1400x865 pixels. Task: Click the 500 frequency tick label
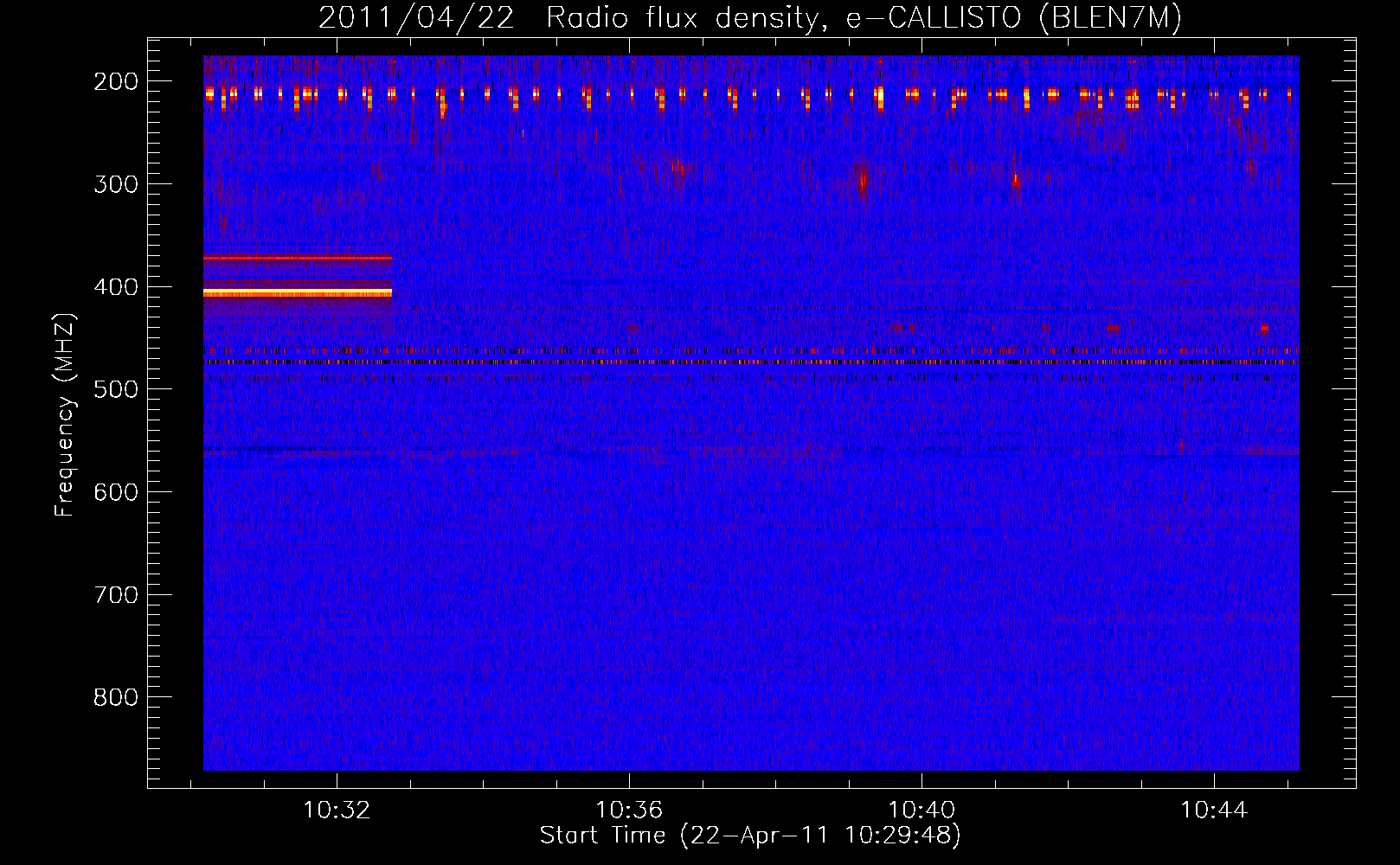[116, 389]
